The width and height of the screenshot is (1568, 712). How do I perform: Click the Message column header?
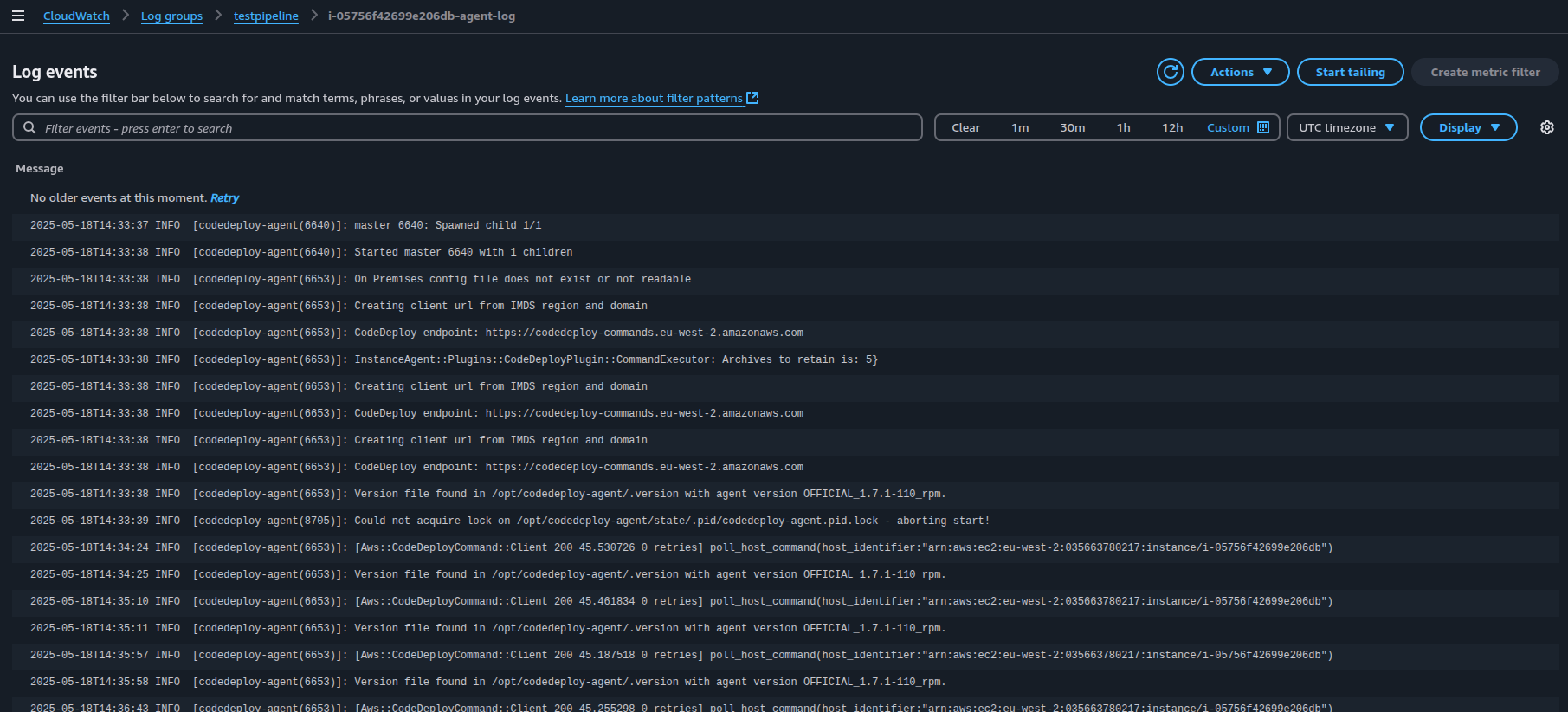click(40, 168)
